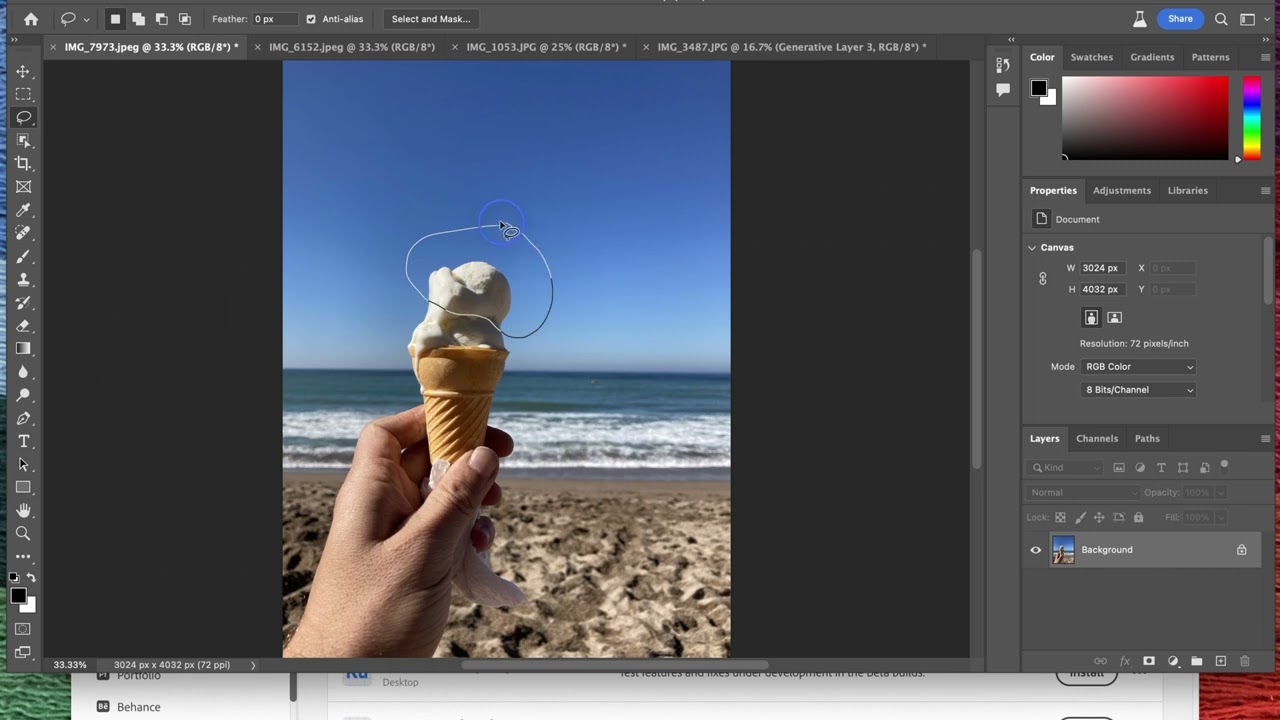Select the Hand tool
This screenshot has width=1280, height=720.
click(x=23, y=510)
